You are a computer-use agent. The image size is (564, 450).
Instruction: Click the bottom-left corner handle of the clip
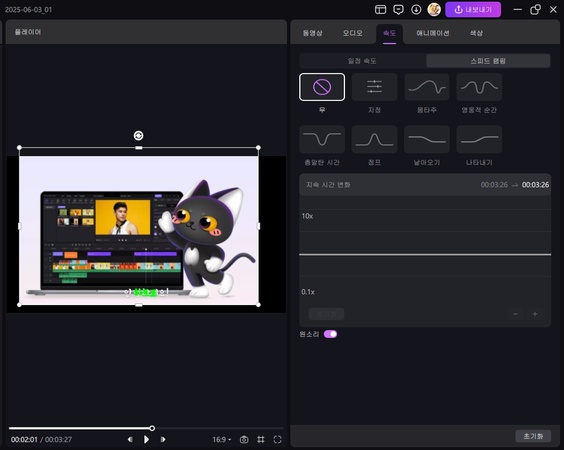[x=19, y=305]
